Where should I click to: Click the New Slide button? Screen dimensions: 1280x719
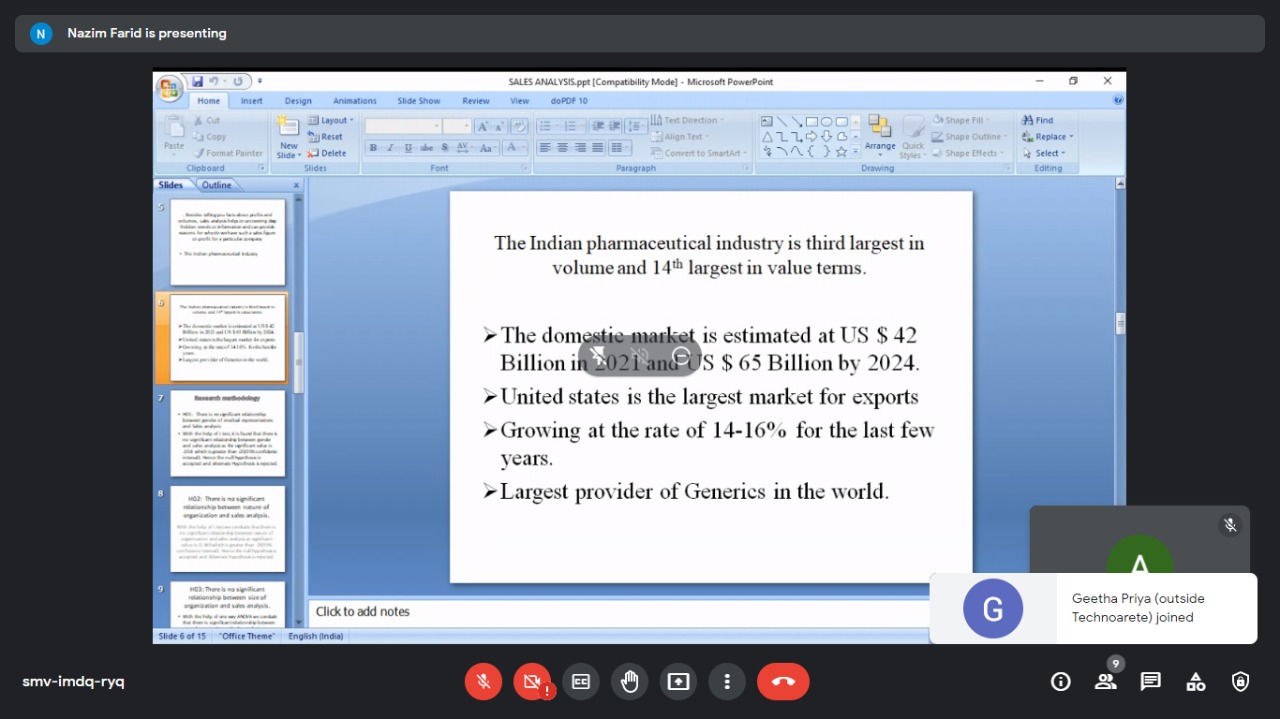288,137
